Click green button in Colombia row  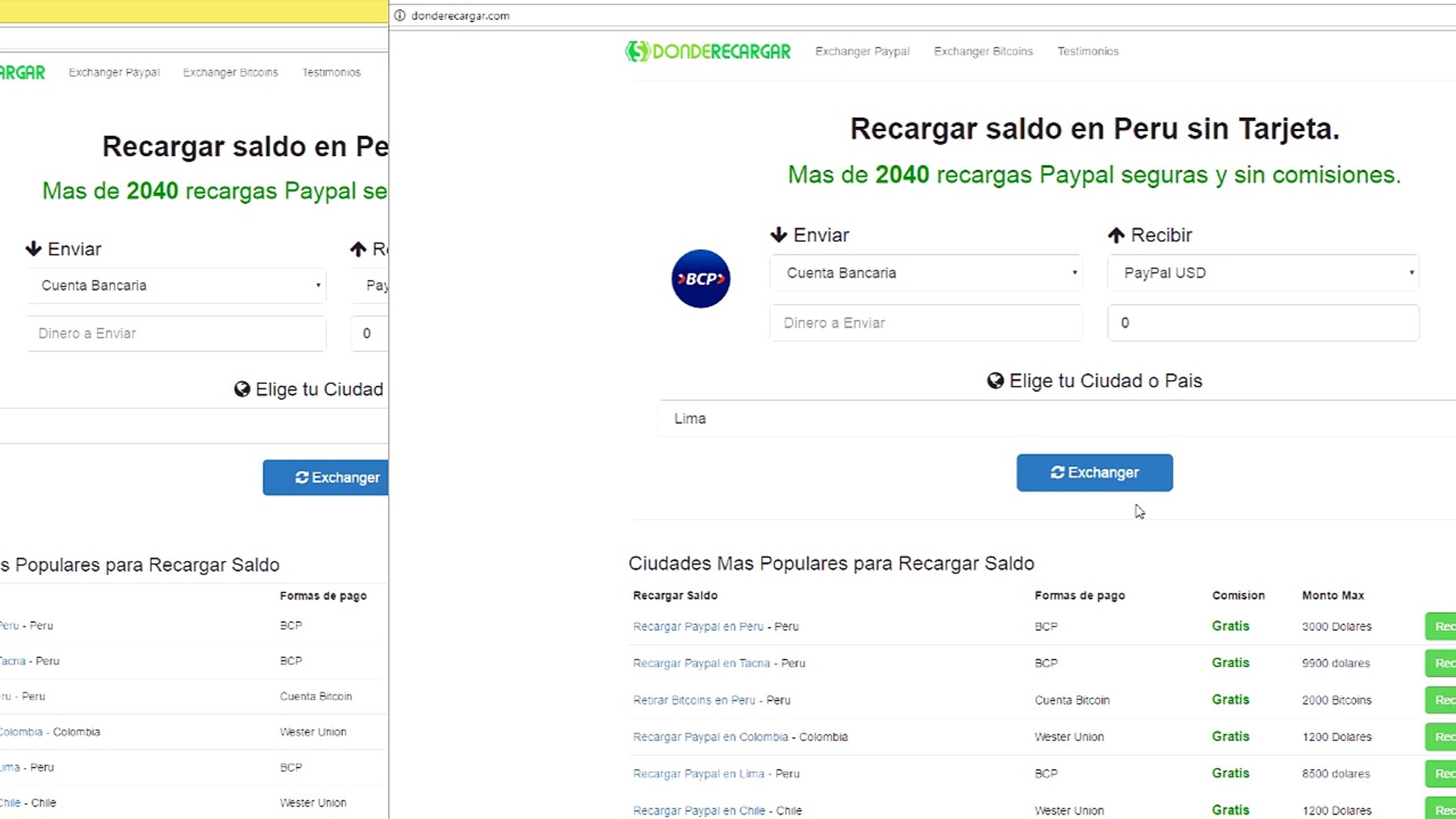click(x=1441, y=736)
